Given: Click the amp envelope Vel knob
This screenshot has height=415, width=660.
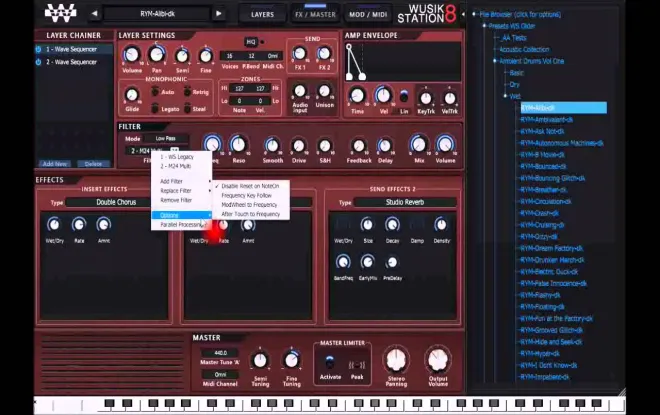Looking at the screenshot, I should click(383, 96).
